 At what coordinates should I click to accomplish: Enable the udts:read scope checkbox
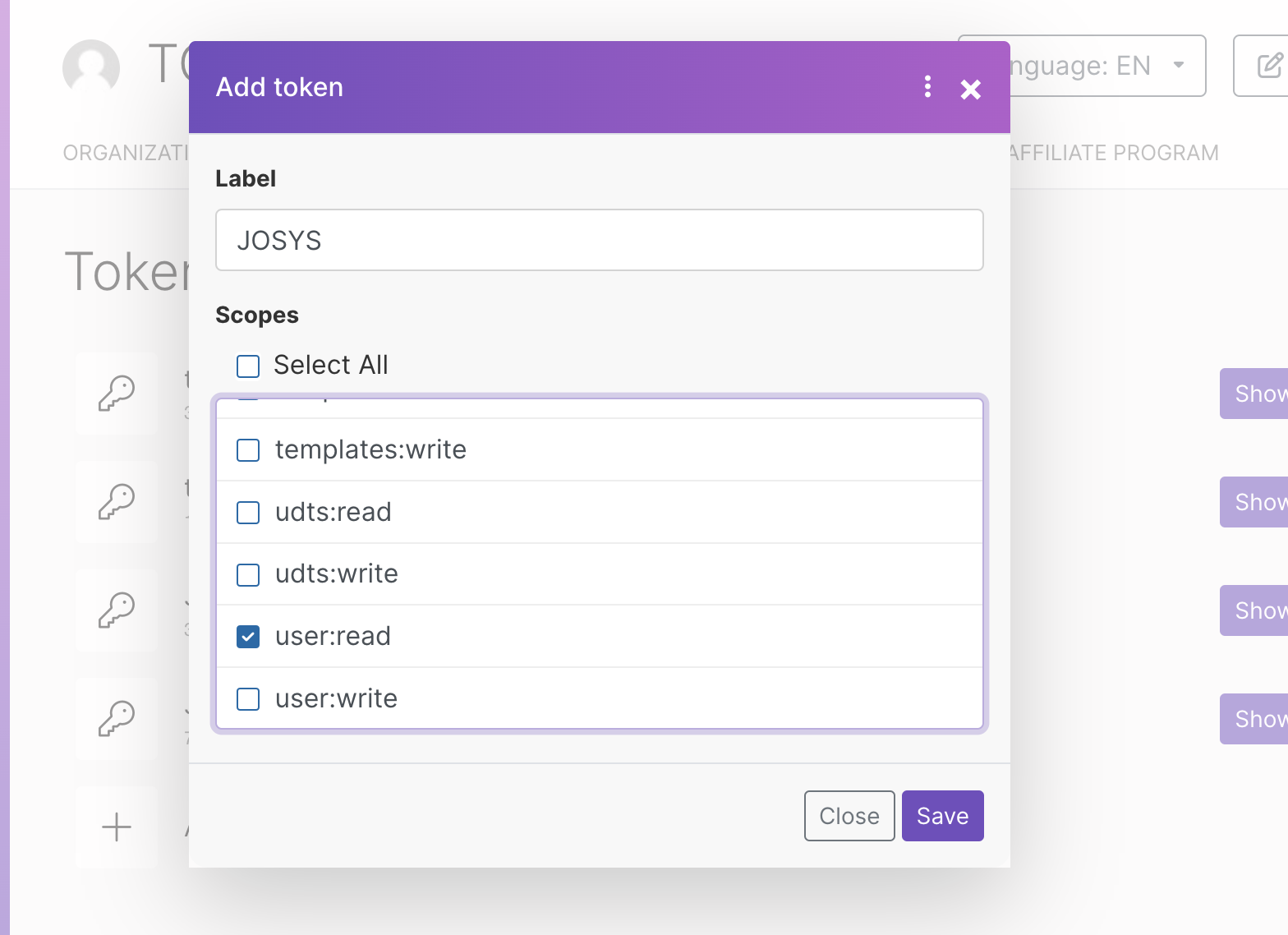click(x=248, y=513)
